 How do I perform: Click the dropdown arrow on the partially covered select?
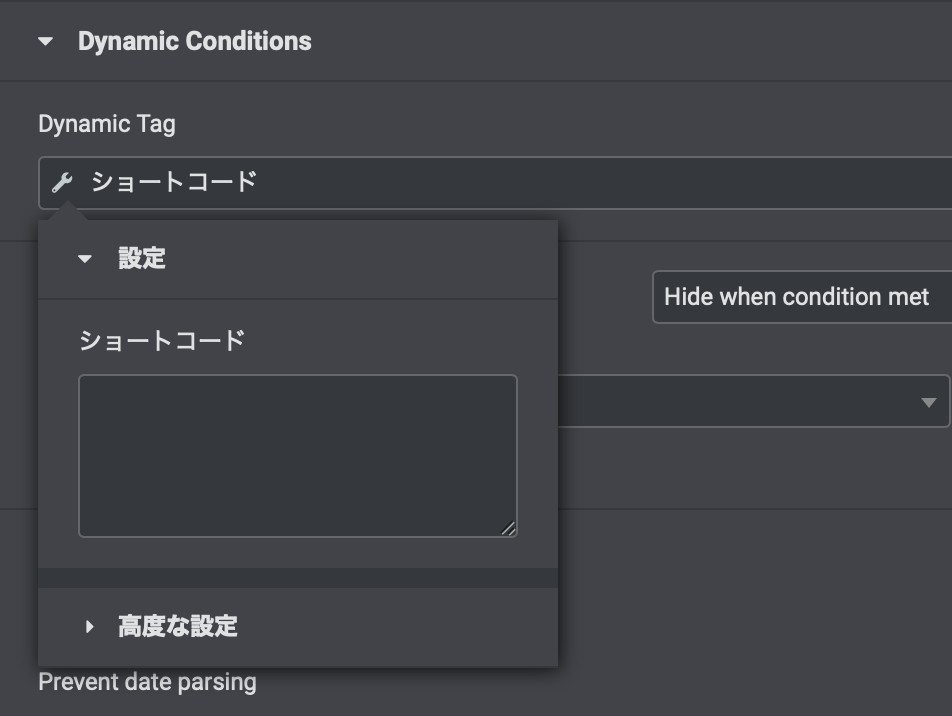pos(928,402)
